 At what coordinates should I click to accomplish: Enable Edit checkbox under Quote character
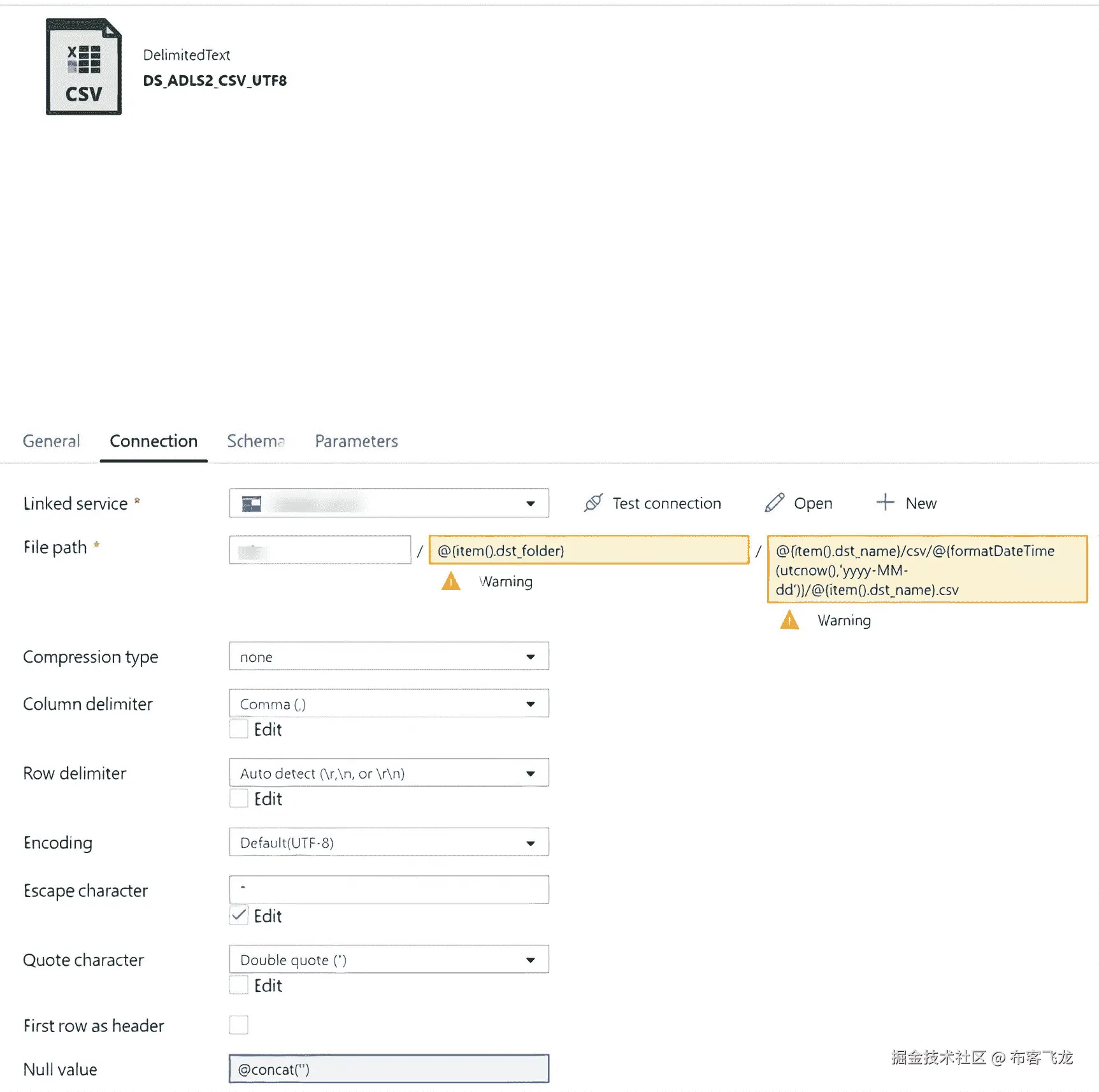click(x=239, y=985)
